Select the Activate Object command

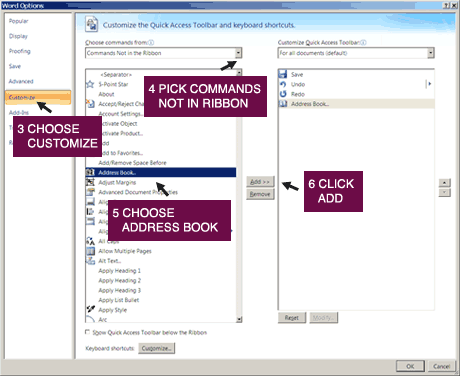119,123
